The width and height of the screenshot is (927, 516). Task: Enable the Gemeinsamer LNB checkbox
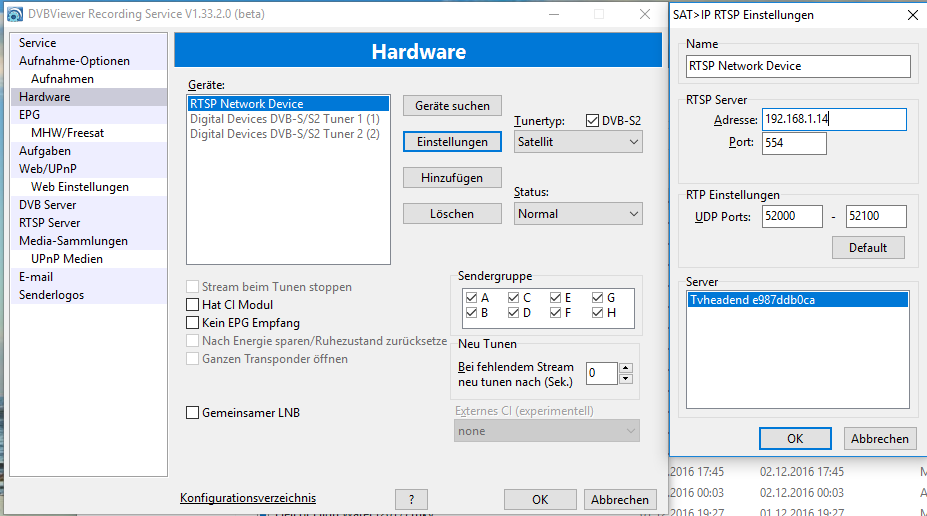point(192,413)
